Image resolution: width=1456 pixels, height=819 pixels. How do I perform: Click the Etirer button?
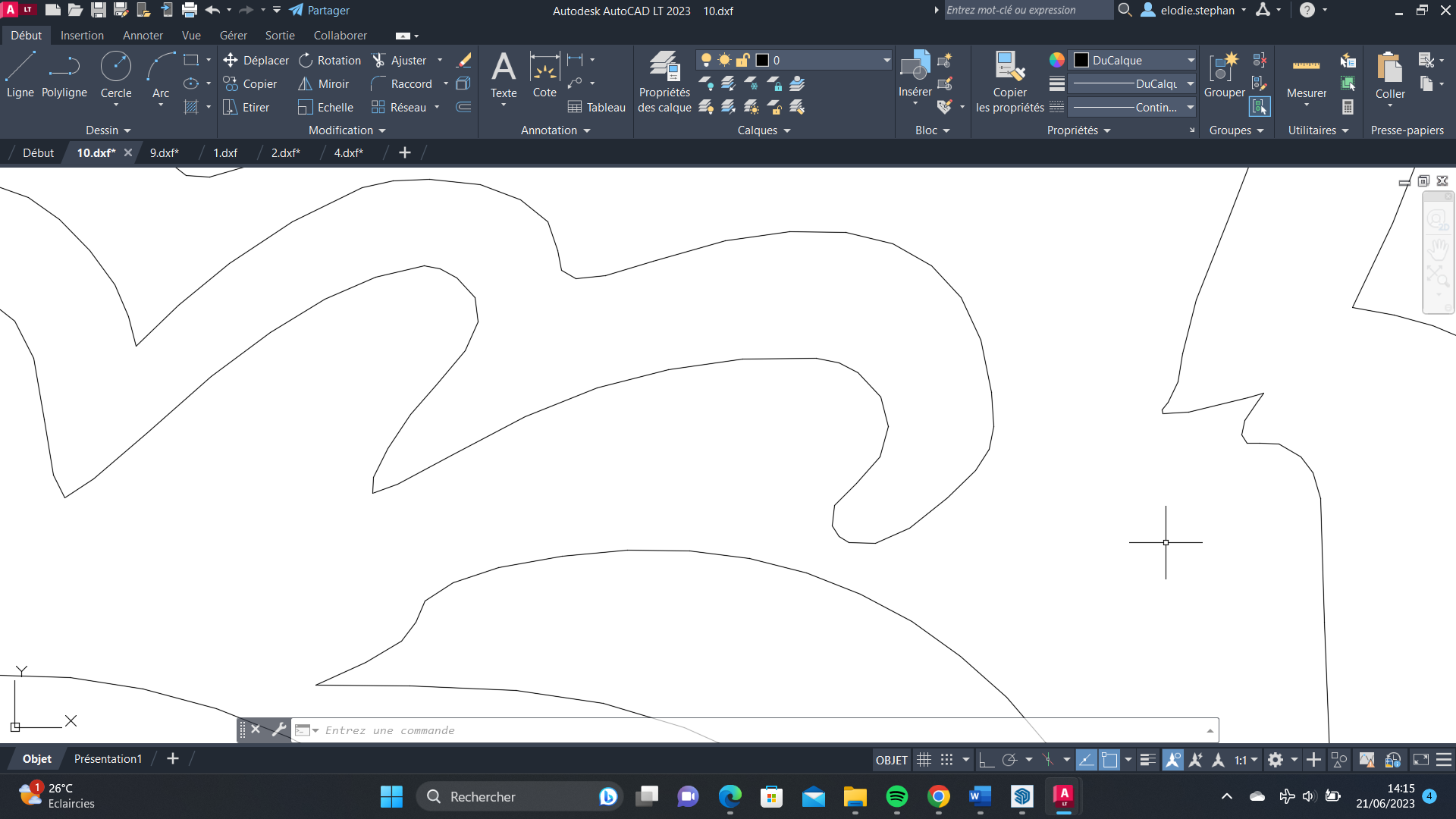pyautogui.click(x=246, y=107)
